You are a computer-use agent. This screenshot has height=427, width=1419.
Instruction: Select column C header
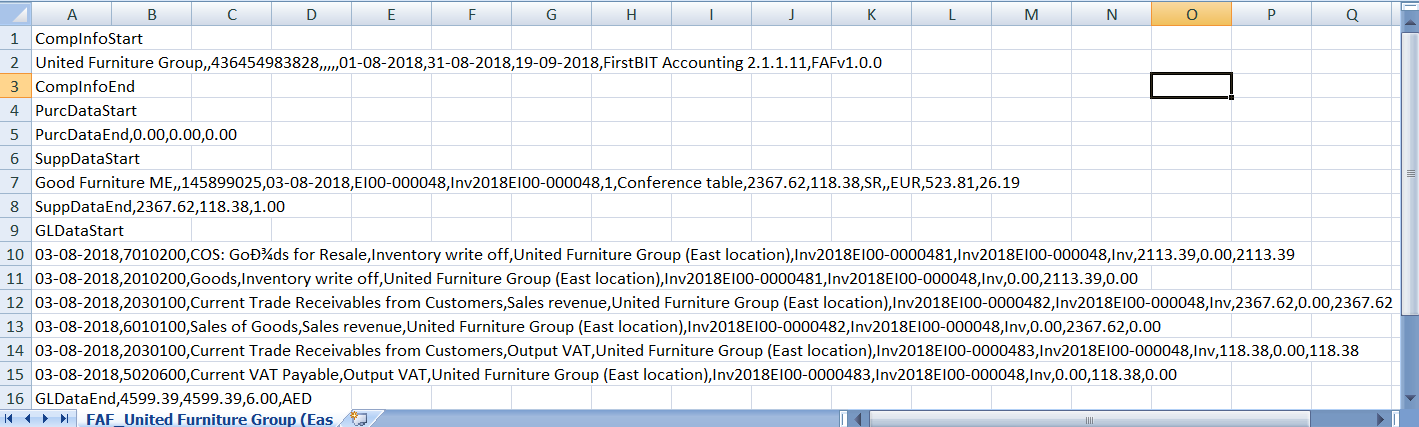pos(231,14)
